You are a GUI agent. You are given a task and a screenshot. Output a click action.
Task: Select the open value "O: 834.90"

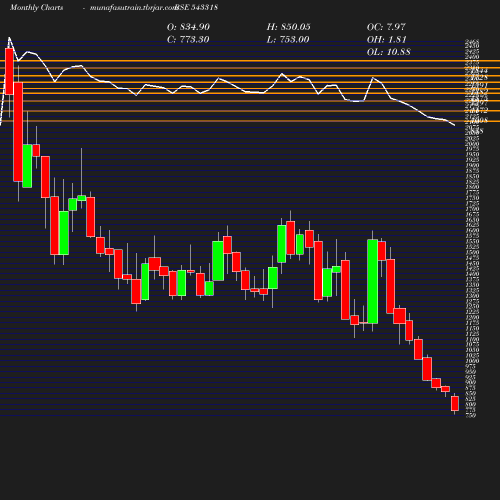click(188, 27)
